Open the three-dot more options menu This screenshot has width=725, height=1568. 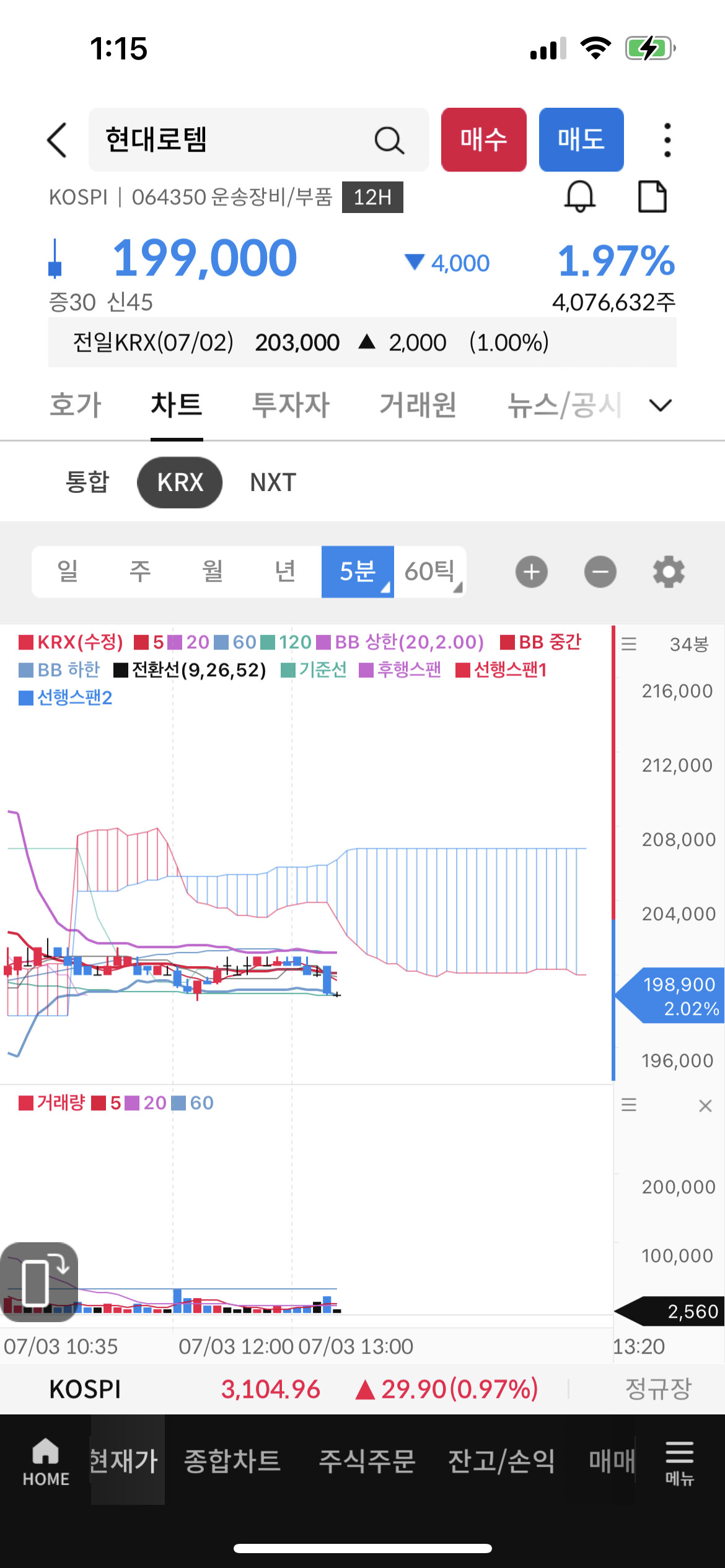667,140
